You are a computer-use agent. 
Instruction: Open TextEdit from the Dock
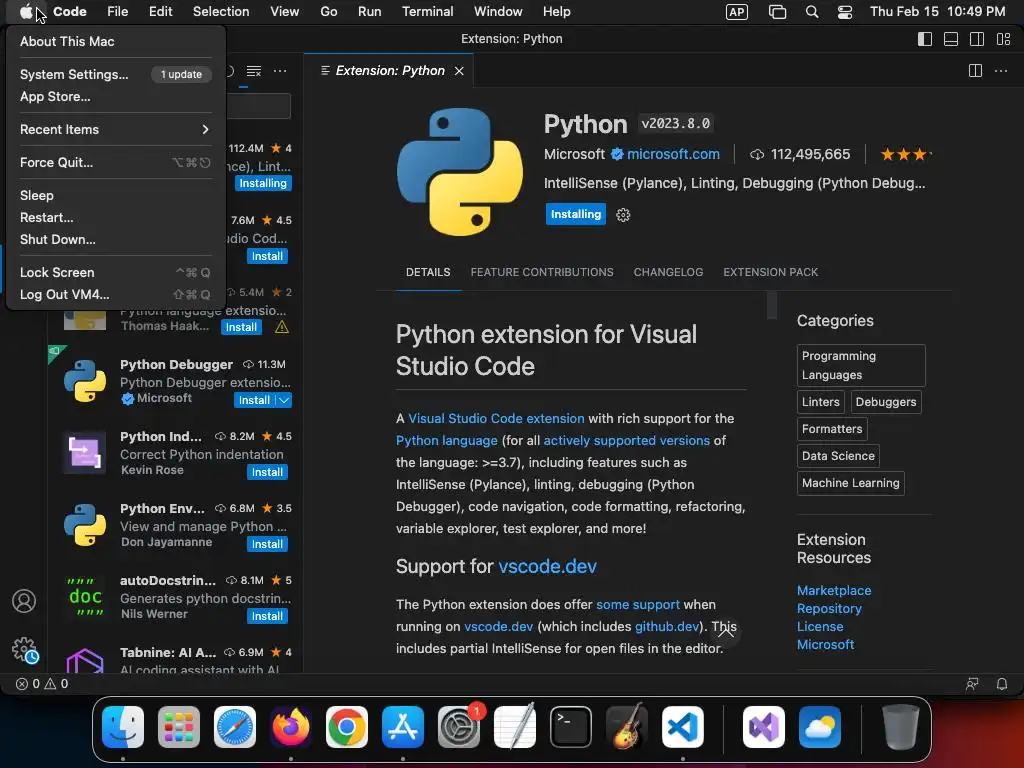515,727
